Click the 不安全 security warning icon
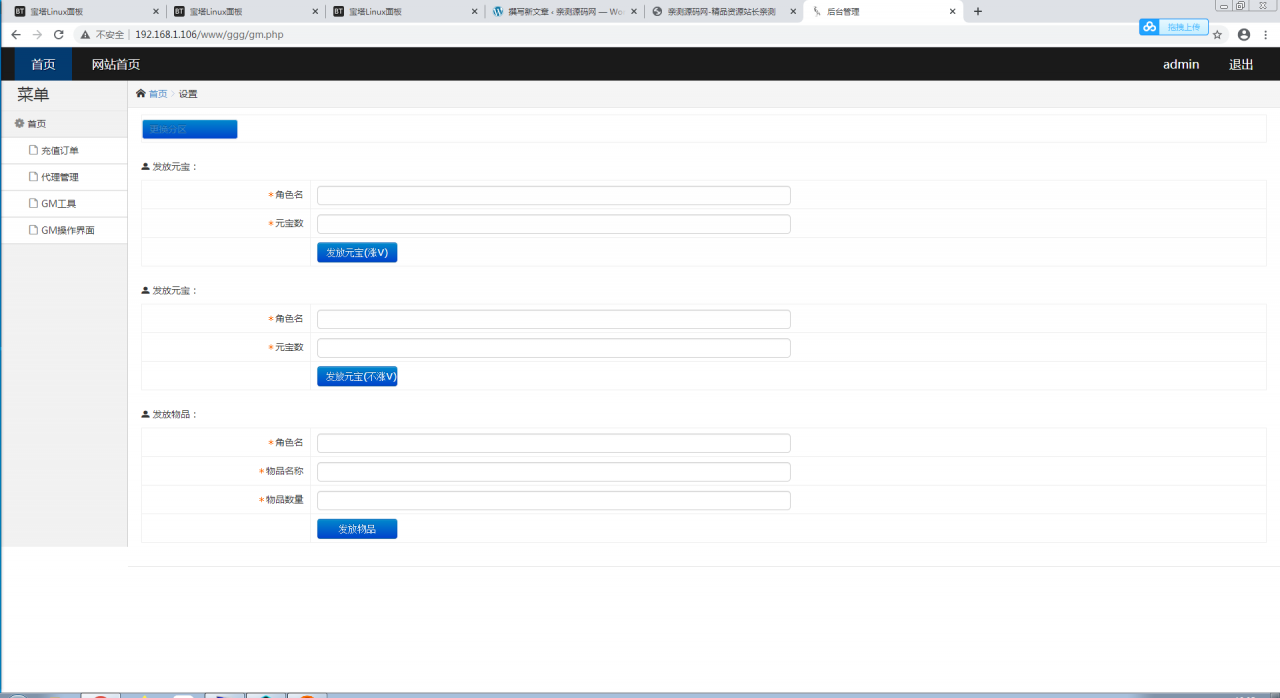Screen dimensions: 1280x698 tap(86, 34)
